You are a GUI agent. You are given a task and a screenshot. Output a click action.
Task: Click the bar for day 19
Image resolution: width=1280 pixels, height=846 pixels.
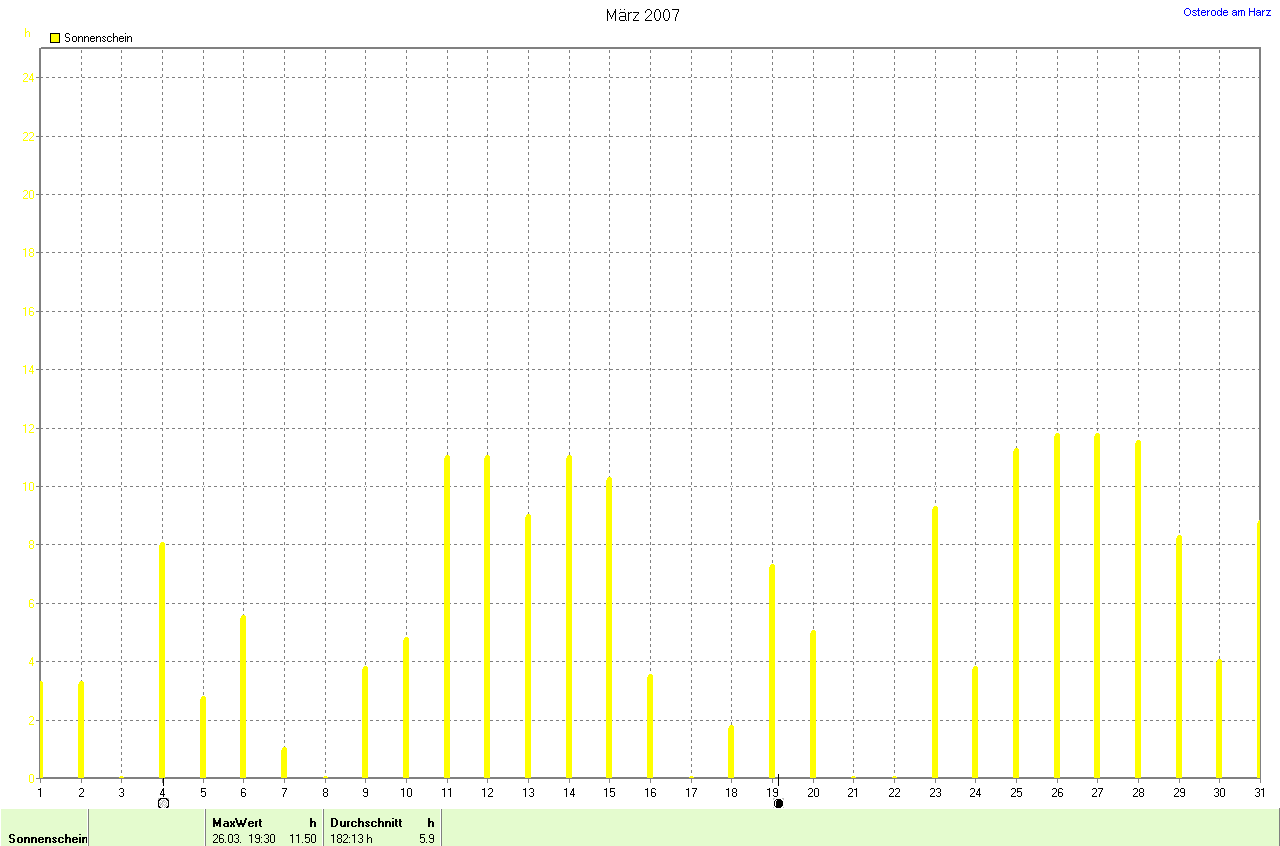click(772, 670)
